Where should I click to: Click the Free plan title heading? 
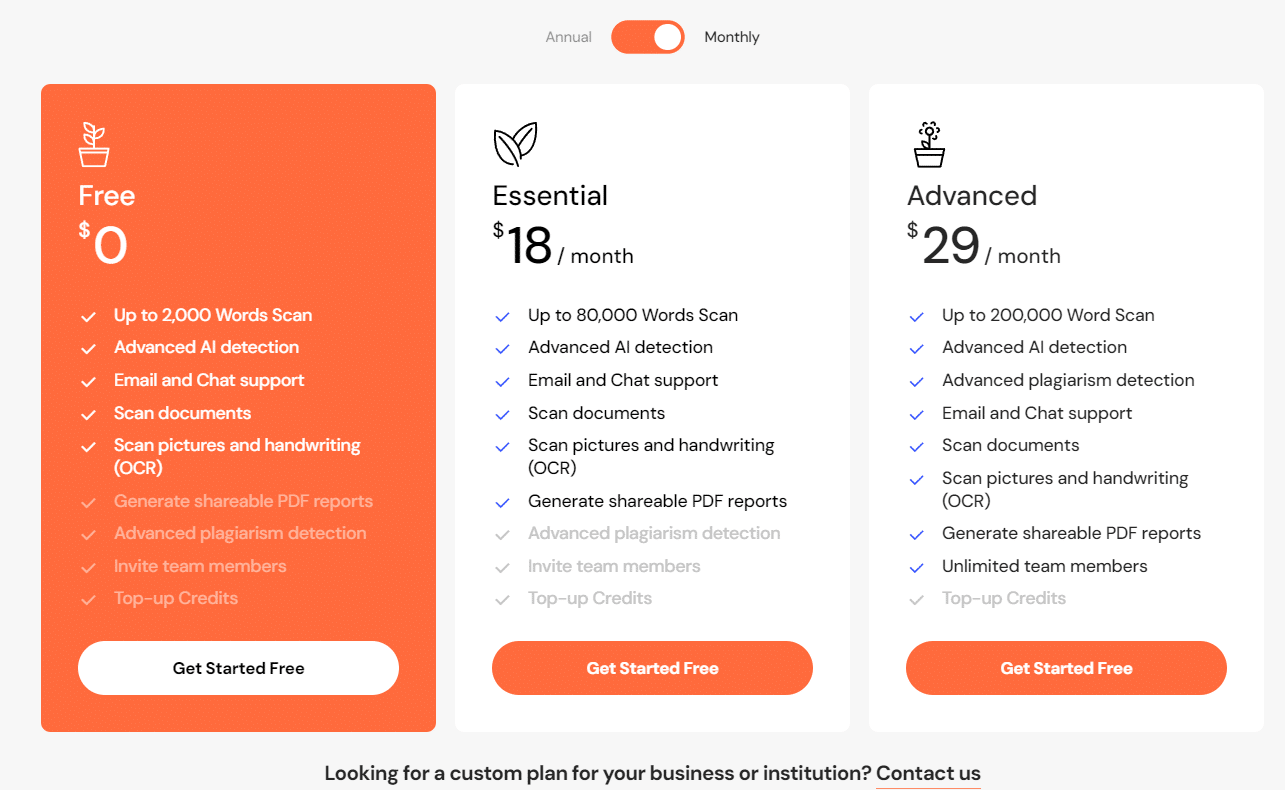pos(107,195)
